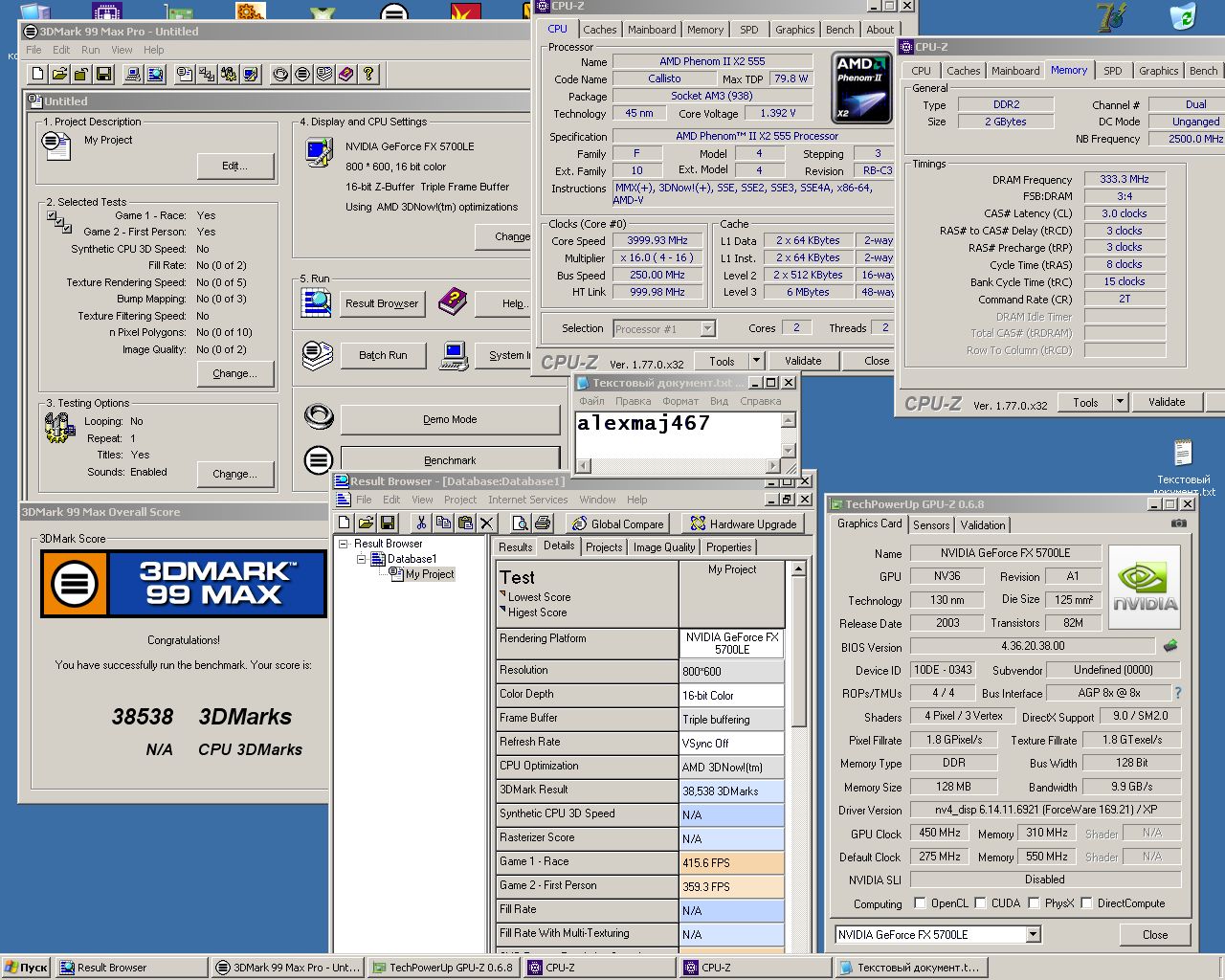Click Cut scissors icon in Result Browser toolbar
The image size is (1225, 980).
pos(420,523)
